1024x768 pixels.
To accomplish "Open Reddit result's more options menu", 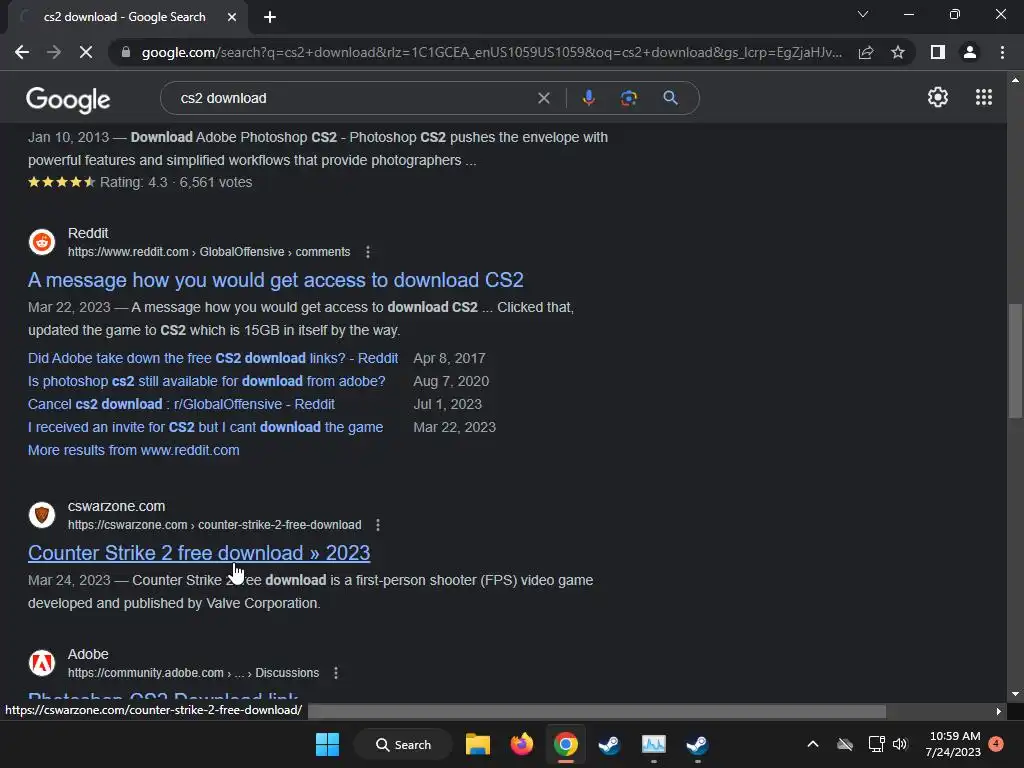I will [368, 252].
